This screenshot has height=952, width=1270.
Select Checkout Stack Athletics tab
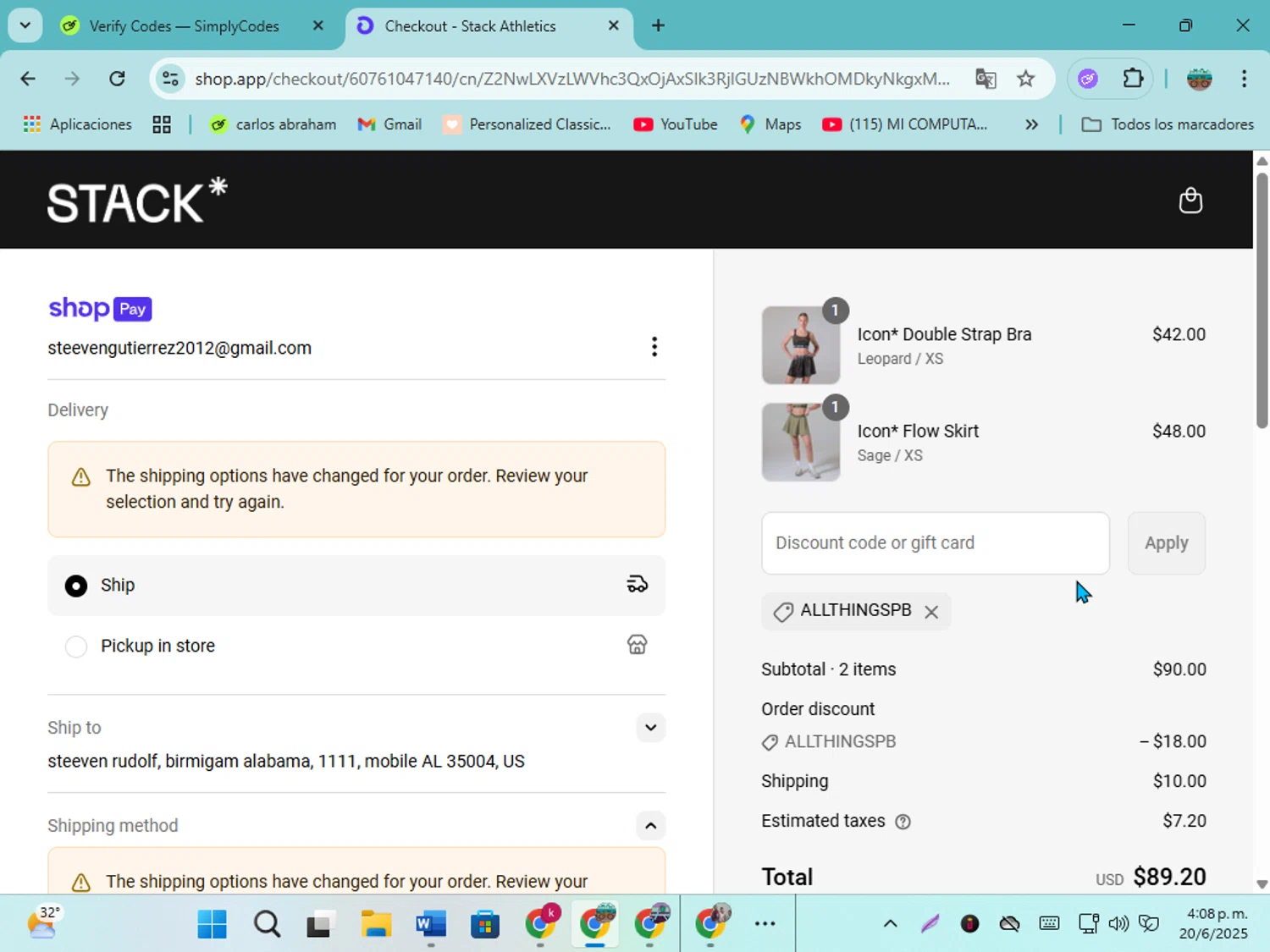(489, 26)
